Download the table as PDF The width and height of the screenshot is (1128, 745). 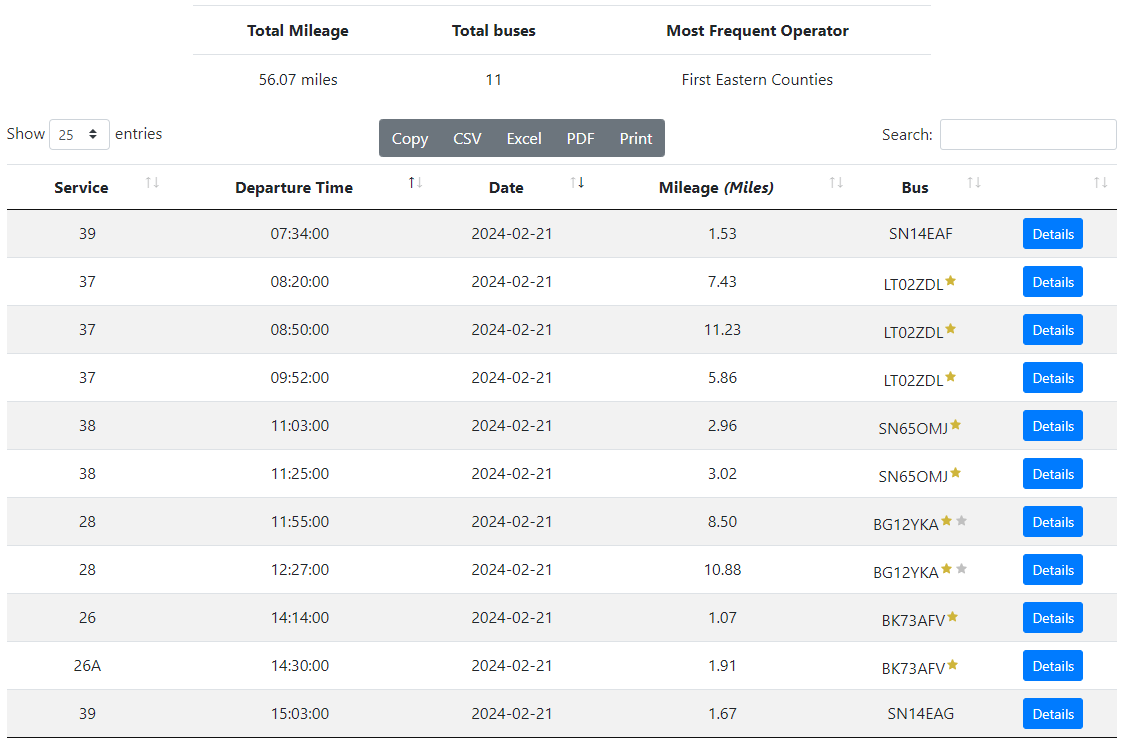point(580,139)
